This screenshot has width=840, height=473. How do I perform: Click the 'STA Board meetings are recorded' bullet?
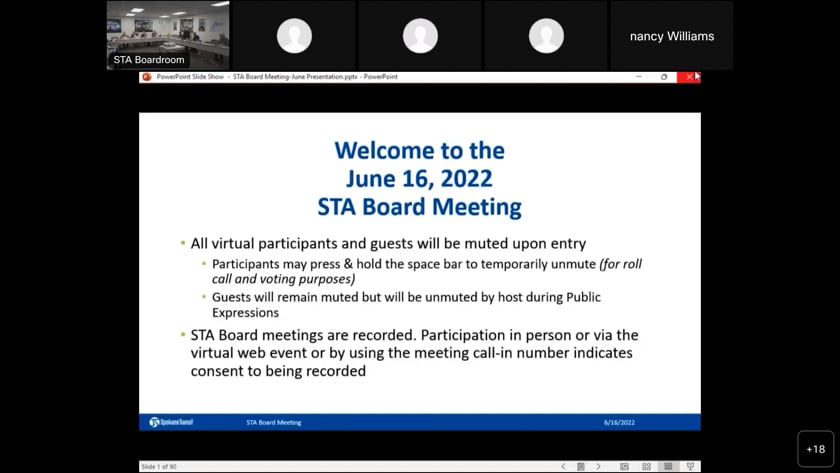414,353
